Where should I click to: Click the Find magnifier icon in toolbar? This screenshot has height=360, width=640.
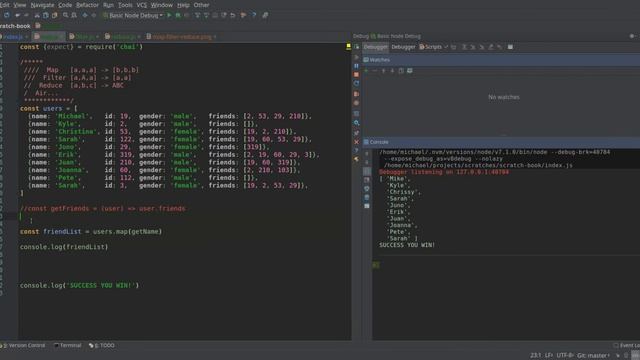pos(65,15)
